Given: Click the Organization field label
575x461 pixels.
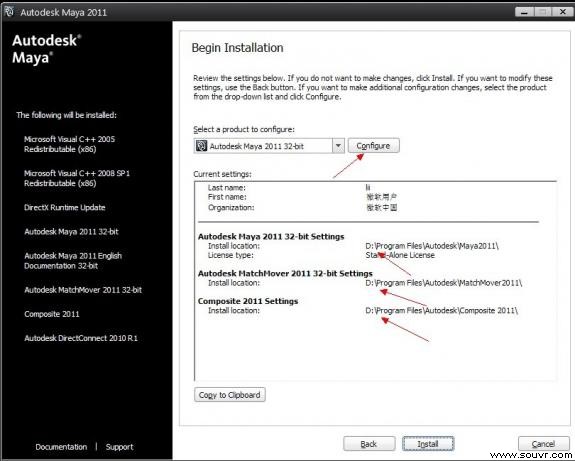Looking at the screenshot, I should (231, 208).
